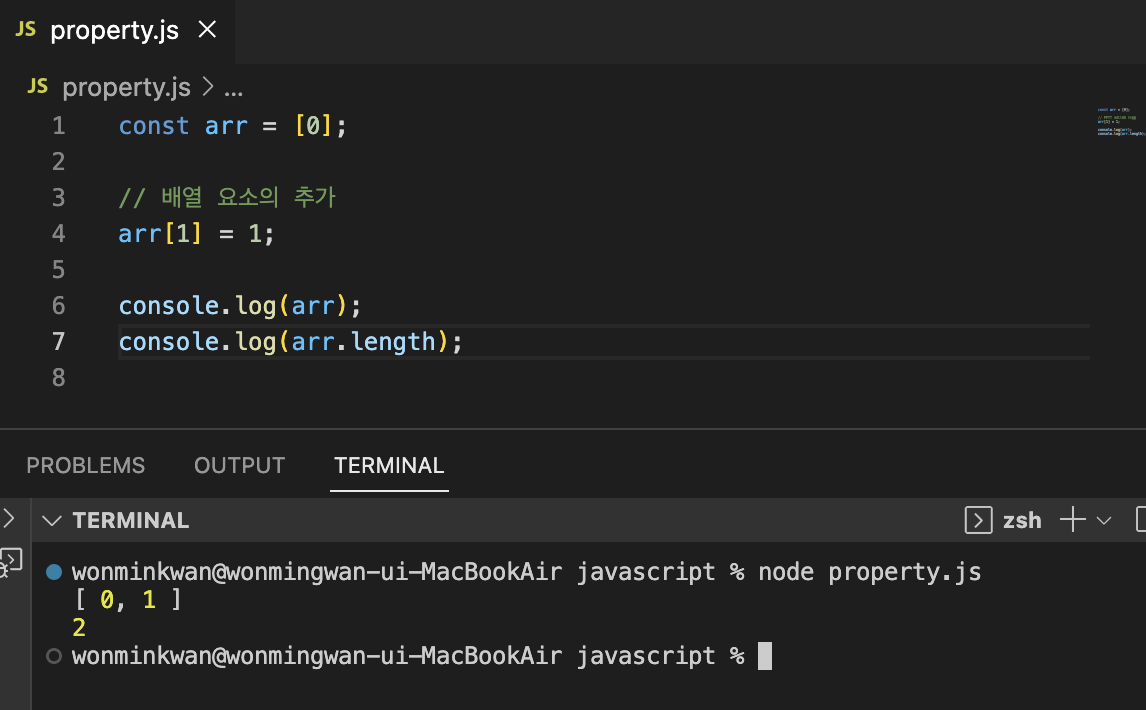This screenshot has width=1146, height=710.
Task: Click 'node property.js' command in terminal
Action: click(x=870, y=572)
